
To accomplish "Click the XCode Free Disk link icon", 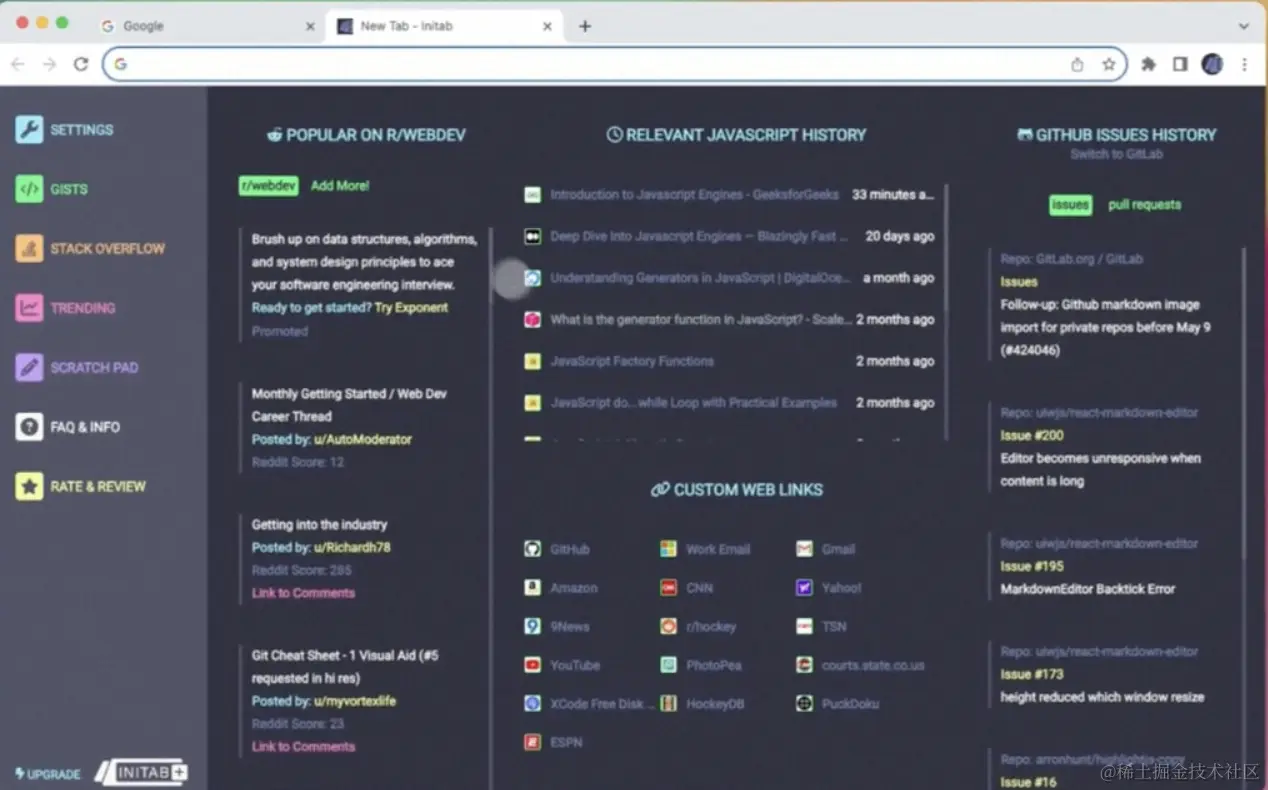I will pos(533,704).
